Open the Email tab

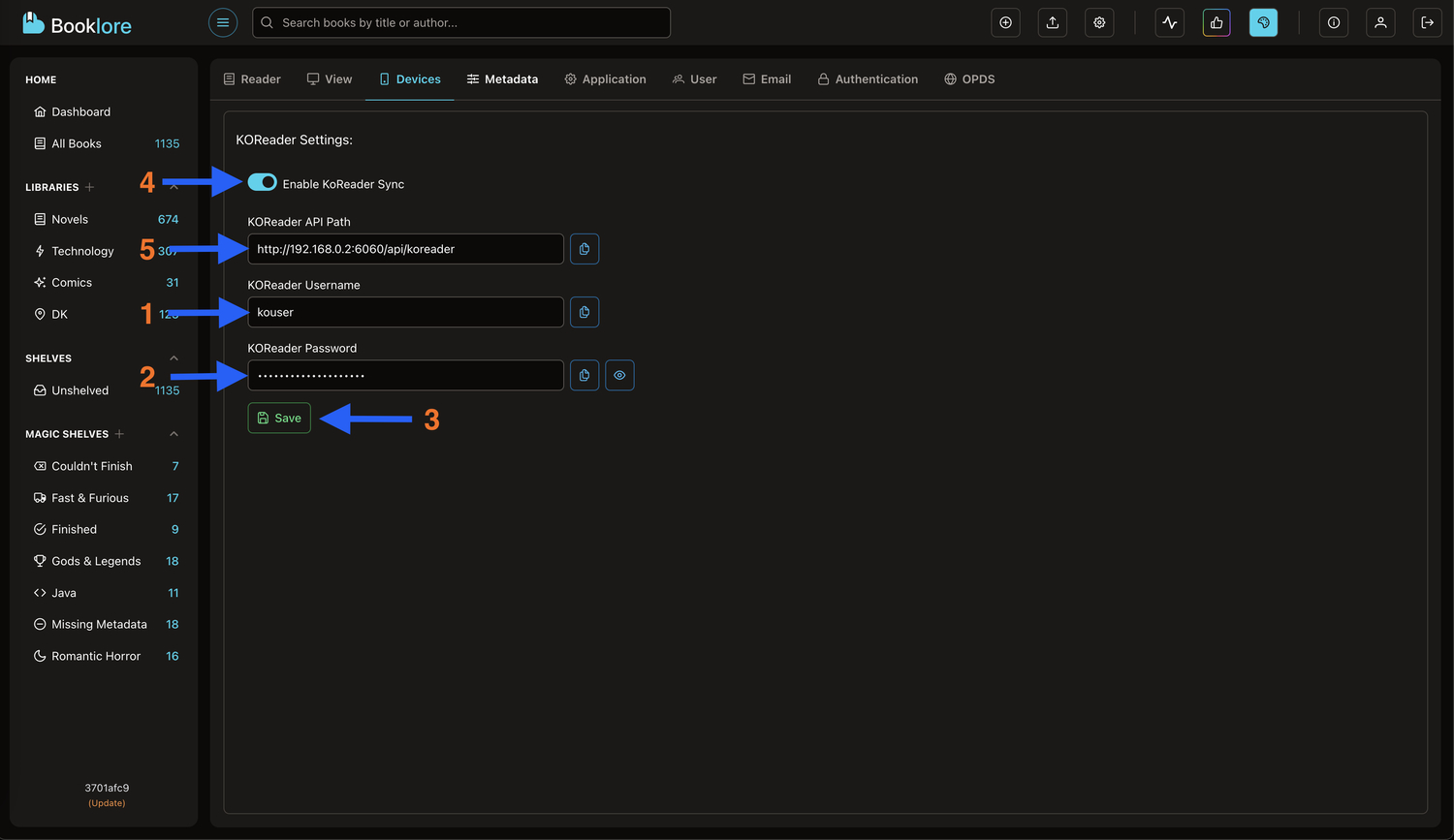767,79
